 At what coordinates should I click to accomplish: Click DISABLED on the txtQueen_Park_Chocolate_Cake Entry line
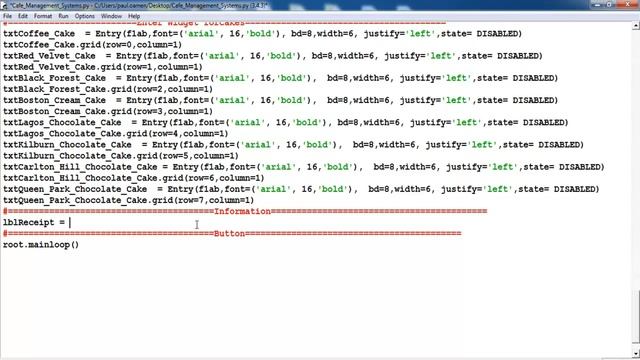tap(574, 189)
